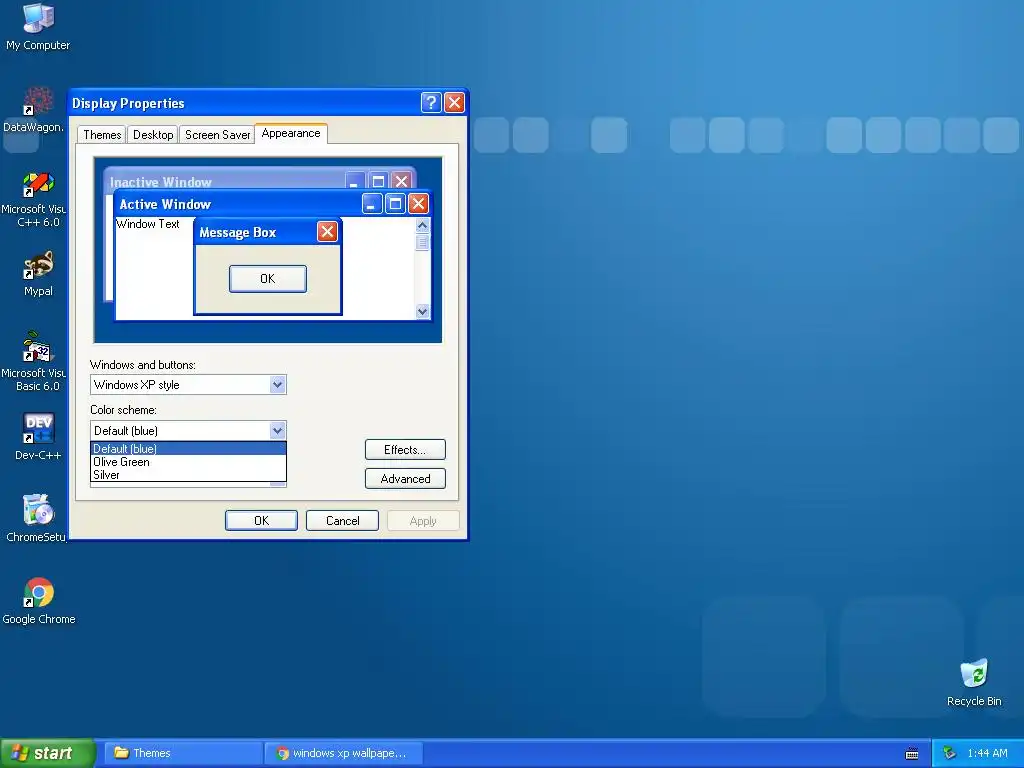
Task: Open the Effects... dialog
Action: coord(405,450)
